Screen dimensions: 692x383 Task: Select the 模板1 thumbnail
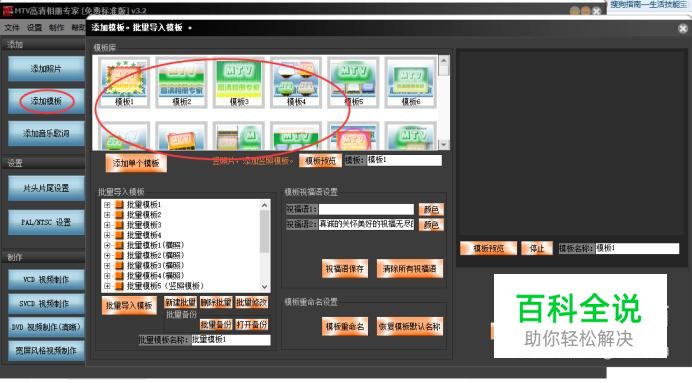(x=124, y=82)
